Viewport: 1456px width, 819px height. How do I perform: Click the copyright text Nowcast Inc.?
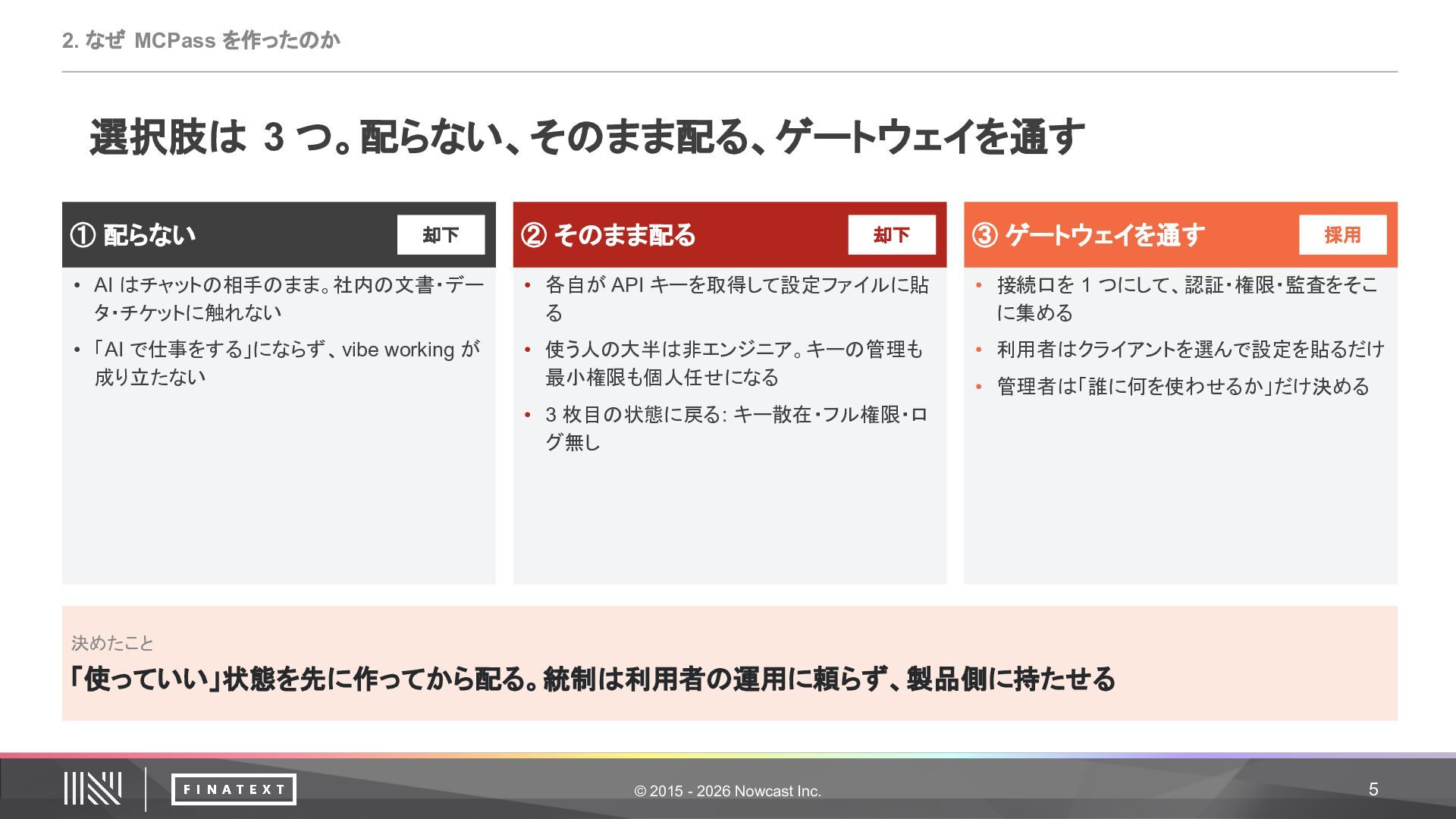point(728,791)
